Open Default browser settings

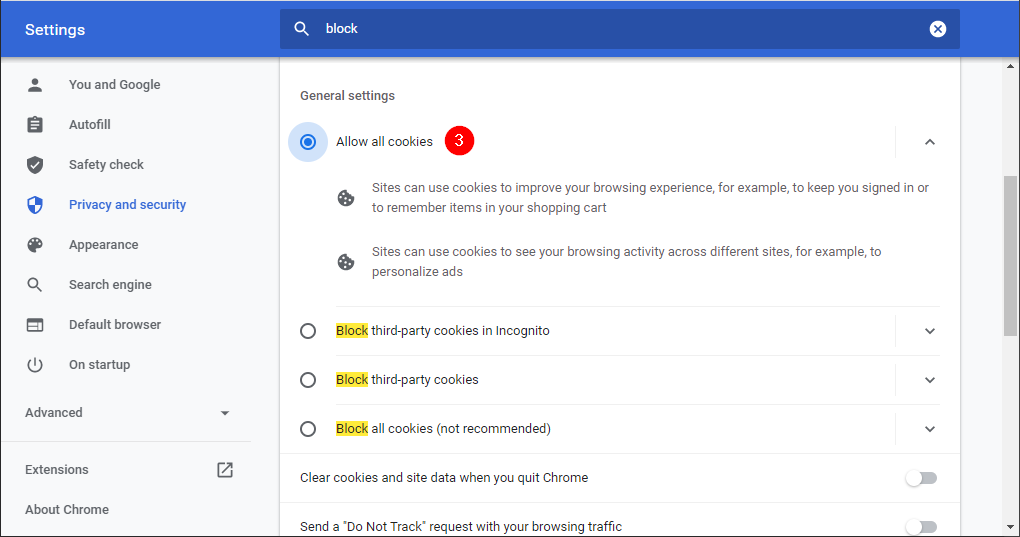tap(114, 325)
